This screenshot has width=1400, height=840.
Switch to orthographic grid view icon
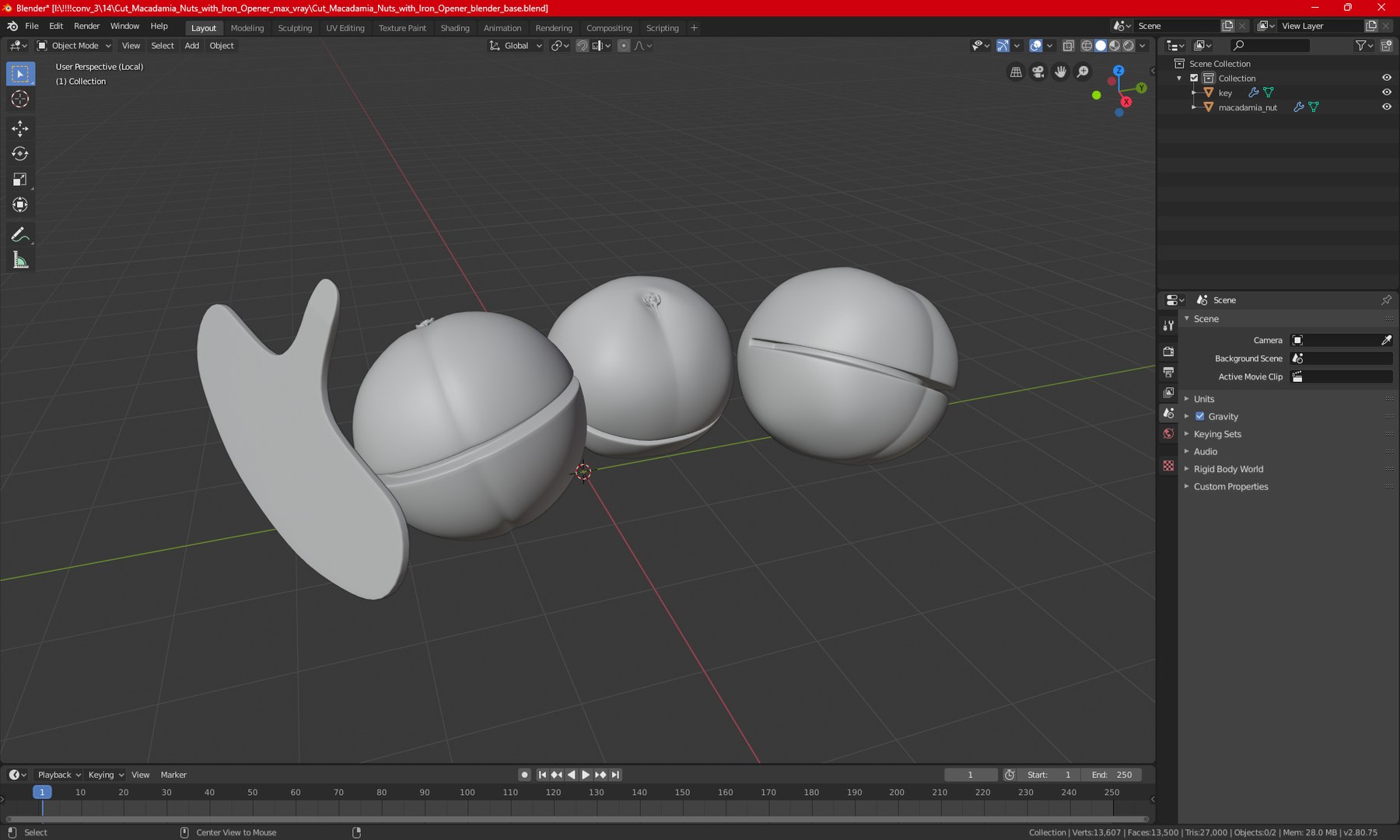click(1016, 72)
